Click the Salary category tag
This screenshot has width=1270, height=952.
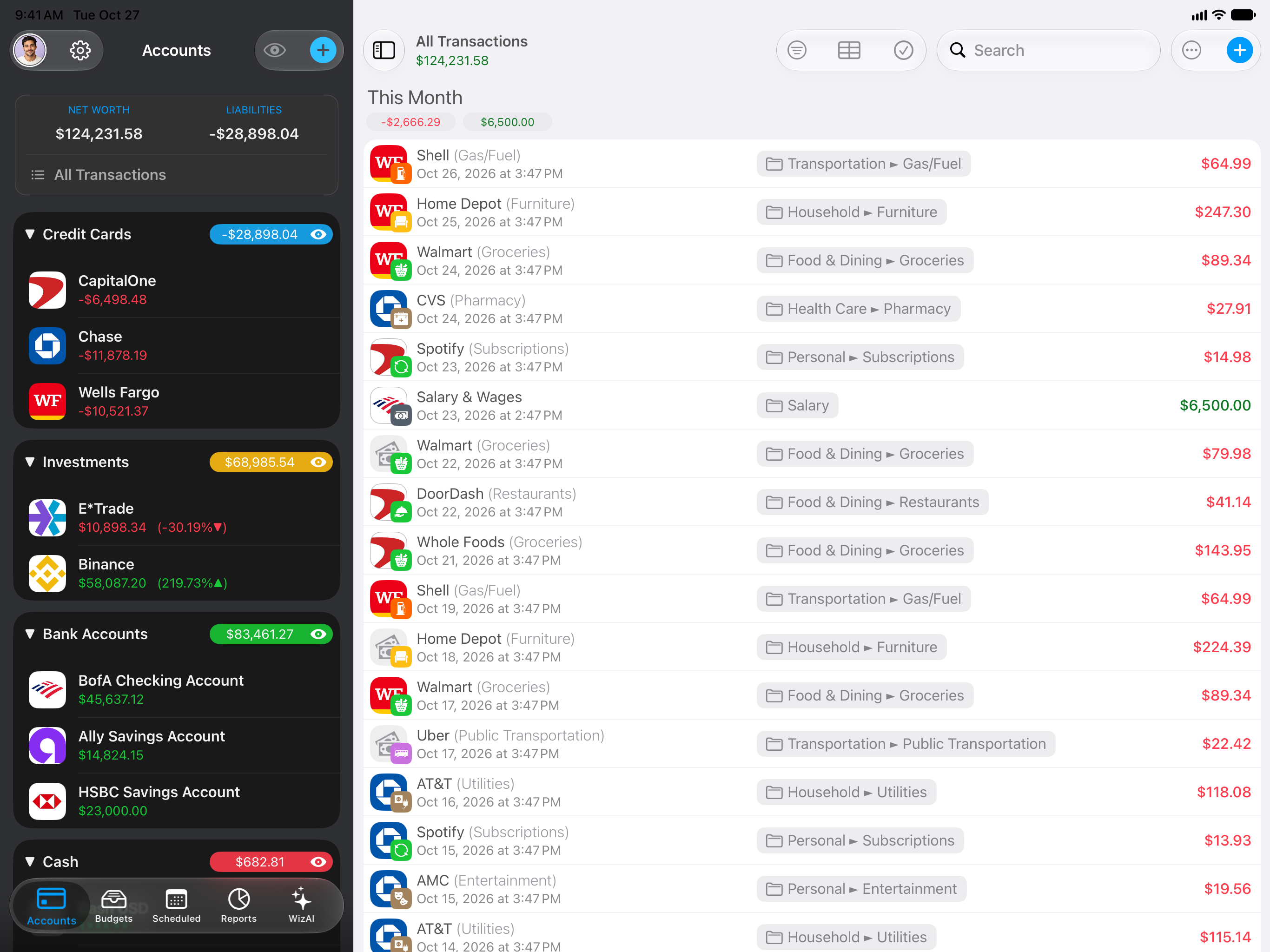[x=798, y=405]
